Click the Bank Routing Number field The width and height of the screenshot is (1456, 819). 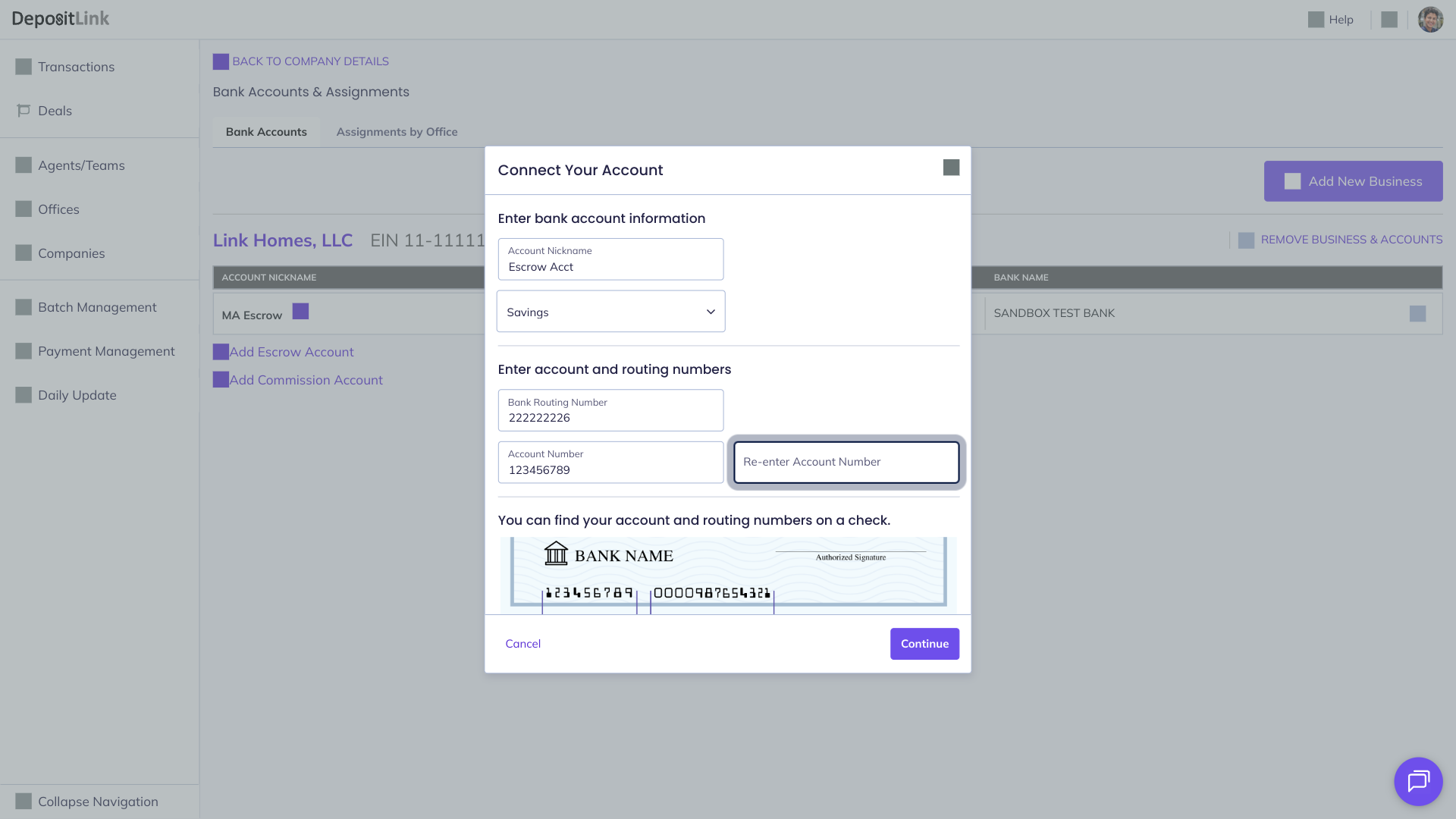[610, 411]
